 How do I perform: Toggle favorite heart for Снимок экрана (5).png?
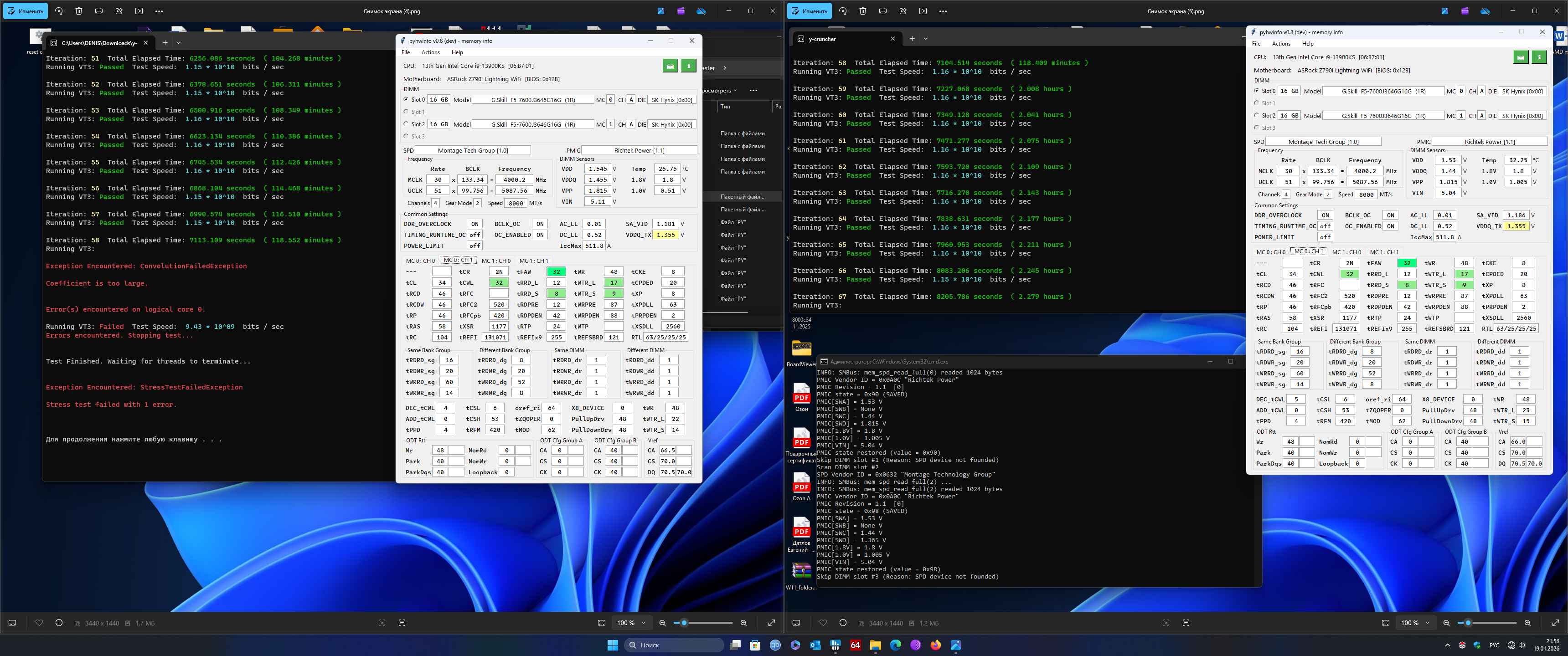pos(823,623)
